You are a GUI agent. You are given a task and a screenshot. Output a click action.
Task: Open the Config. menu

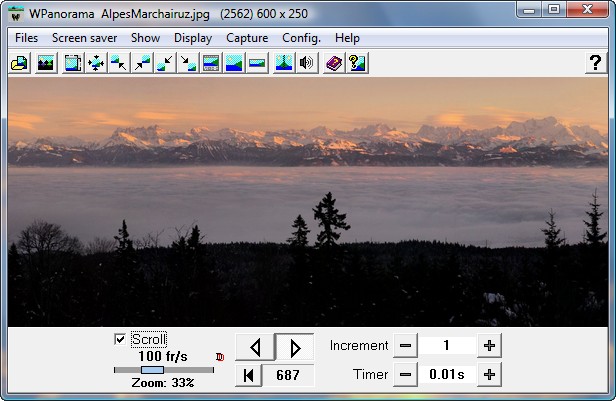[301, 38]
